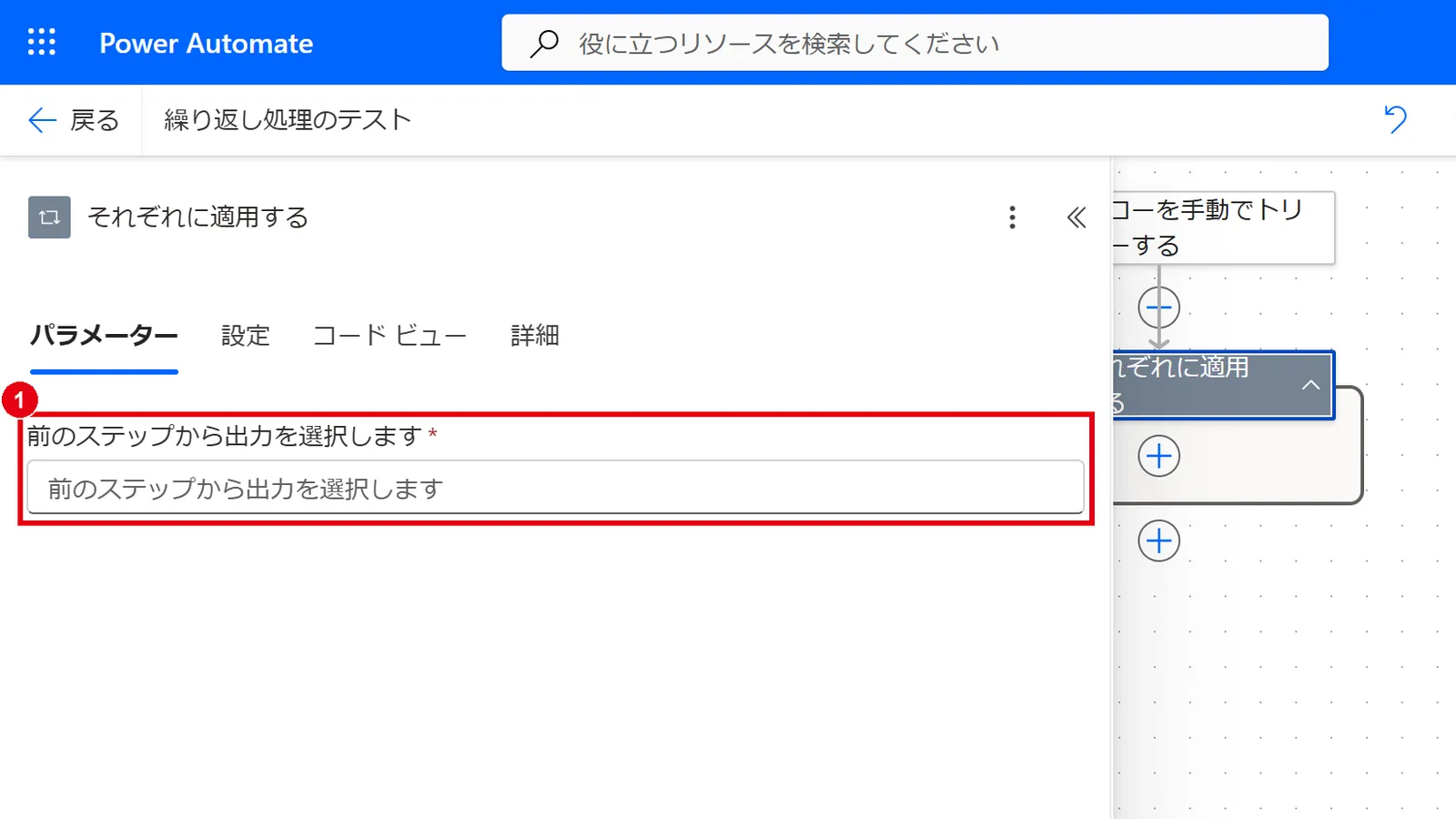Click the flow name 繰り返し処理のテスト
This screenshot has width=1456, height=819.
(x=288, y=120)
